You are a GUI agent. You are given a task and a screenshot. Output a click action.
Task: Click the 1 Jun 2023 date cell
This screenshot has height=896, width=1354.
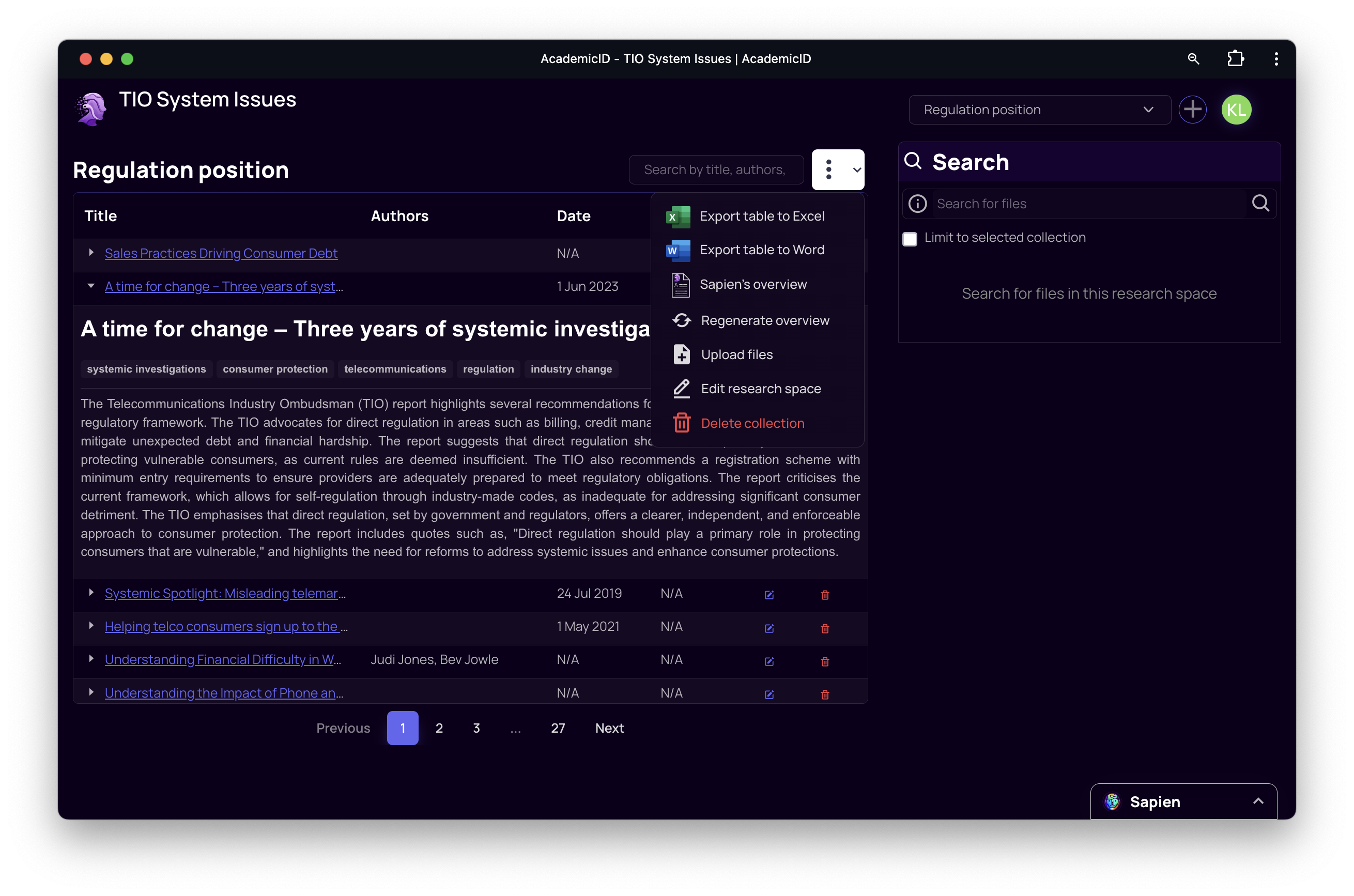588,286
